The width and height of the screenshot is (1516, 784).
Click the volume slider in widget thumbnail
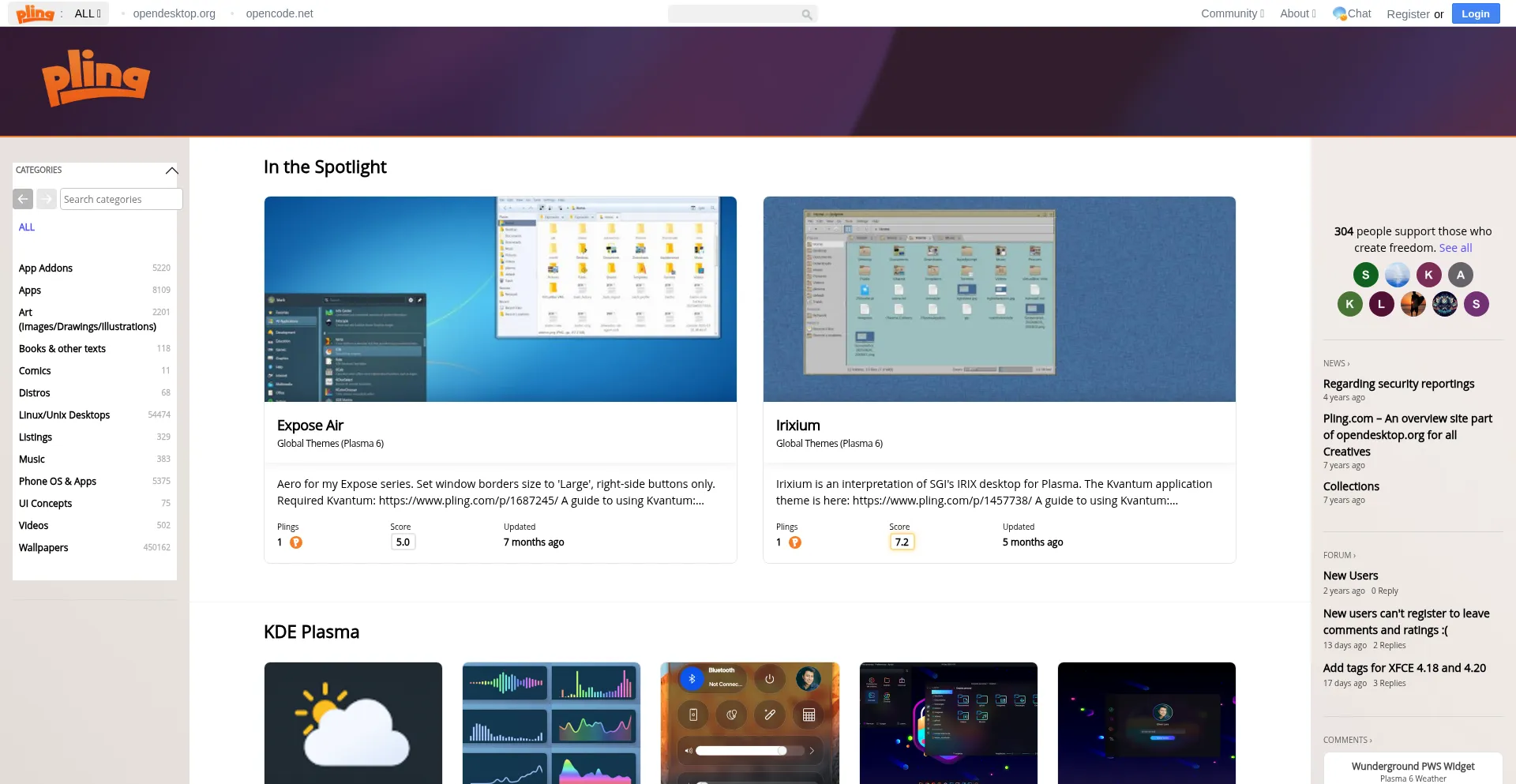[741, 751]
